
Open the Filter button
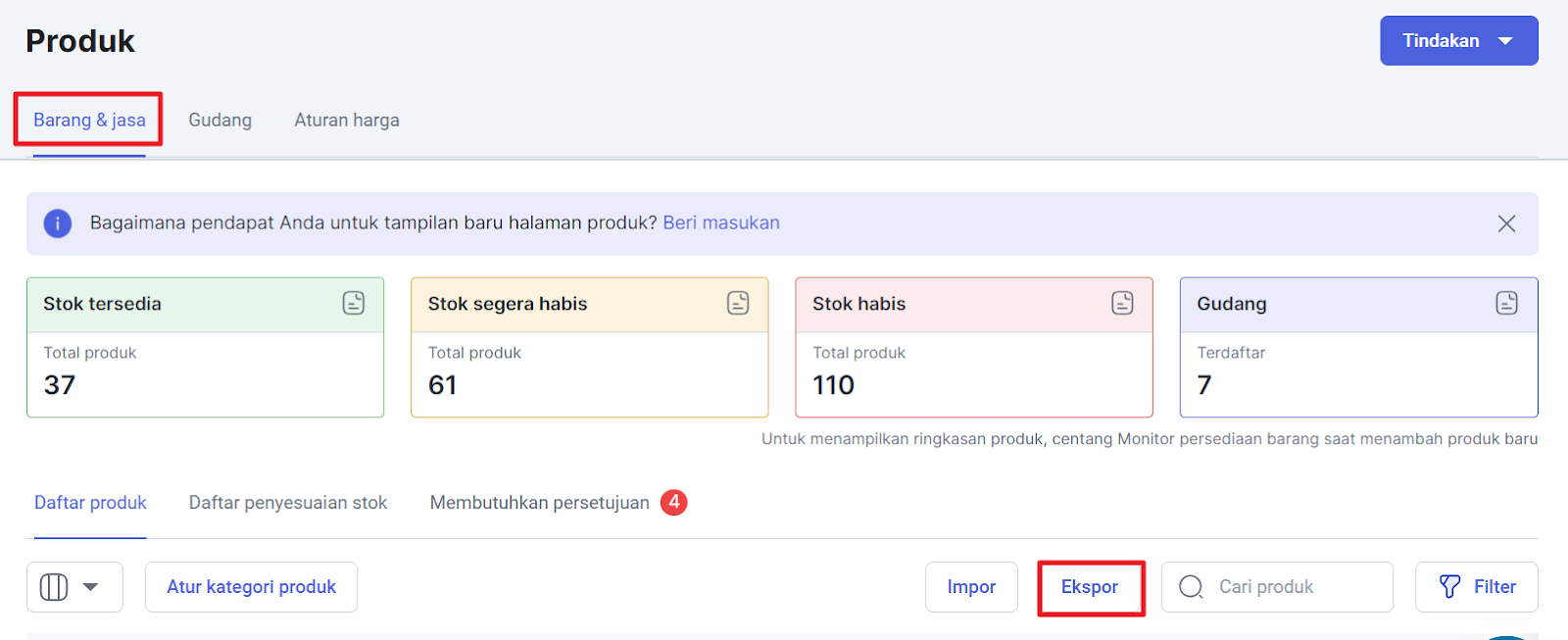tap(1477, 587)
